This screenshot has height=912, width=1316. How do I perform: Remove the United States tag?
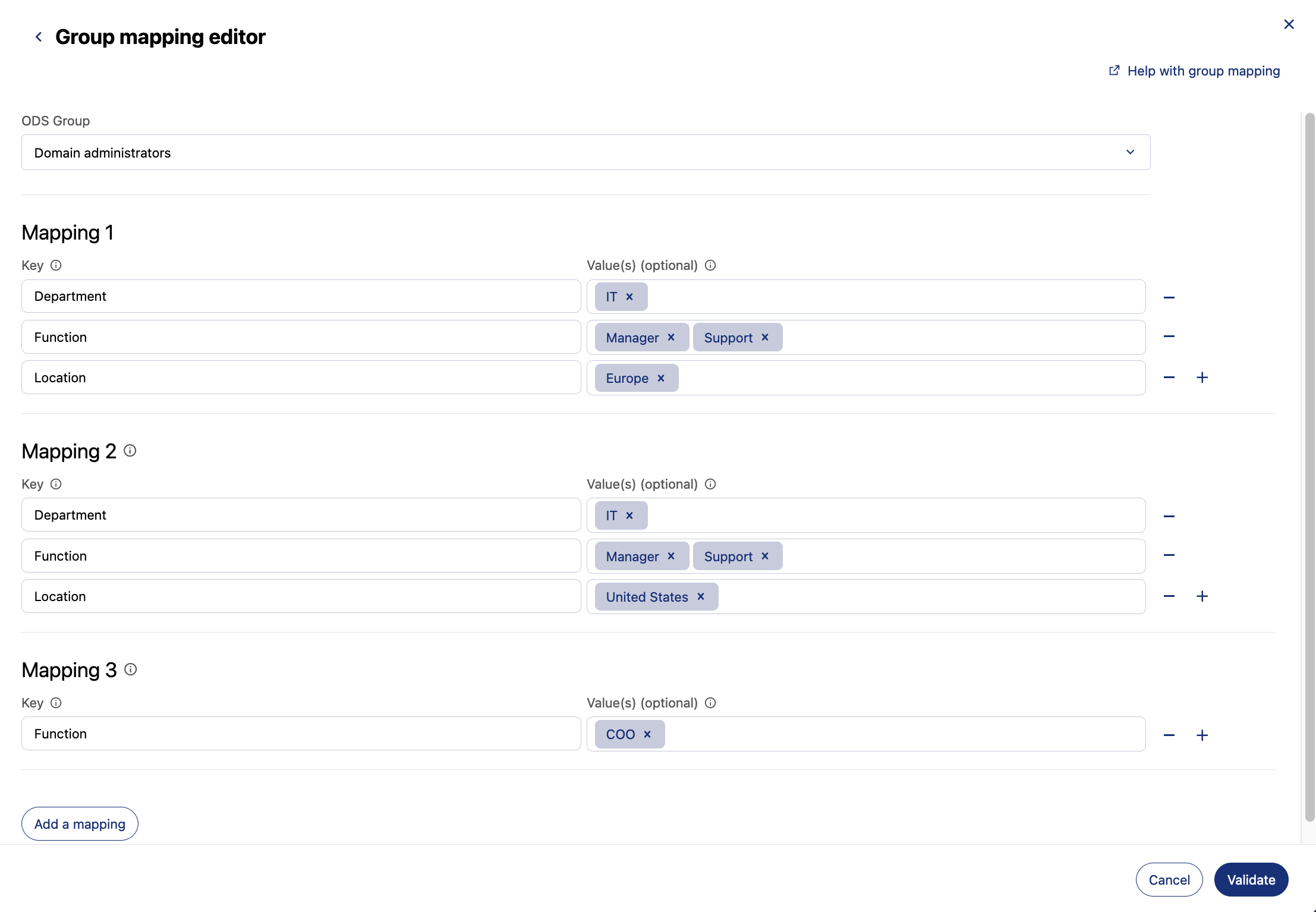[701, 596]
